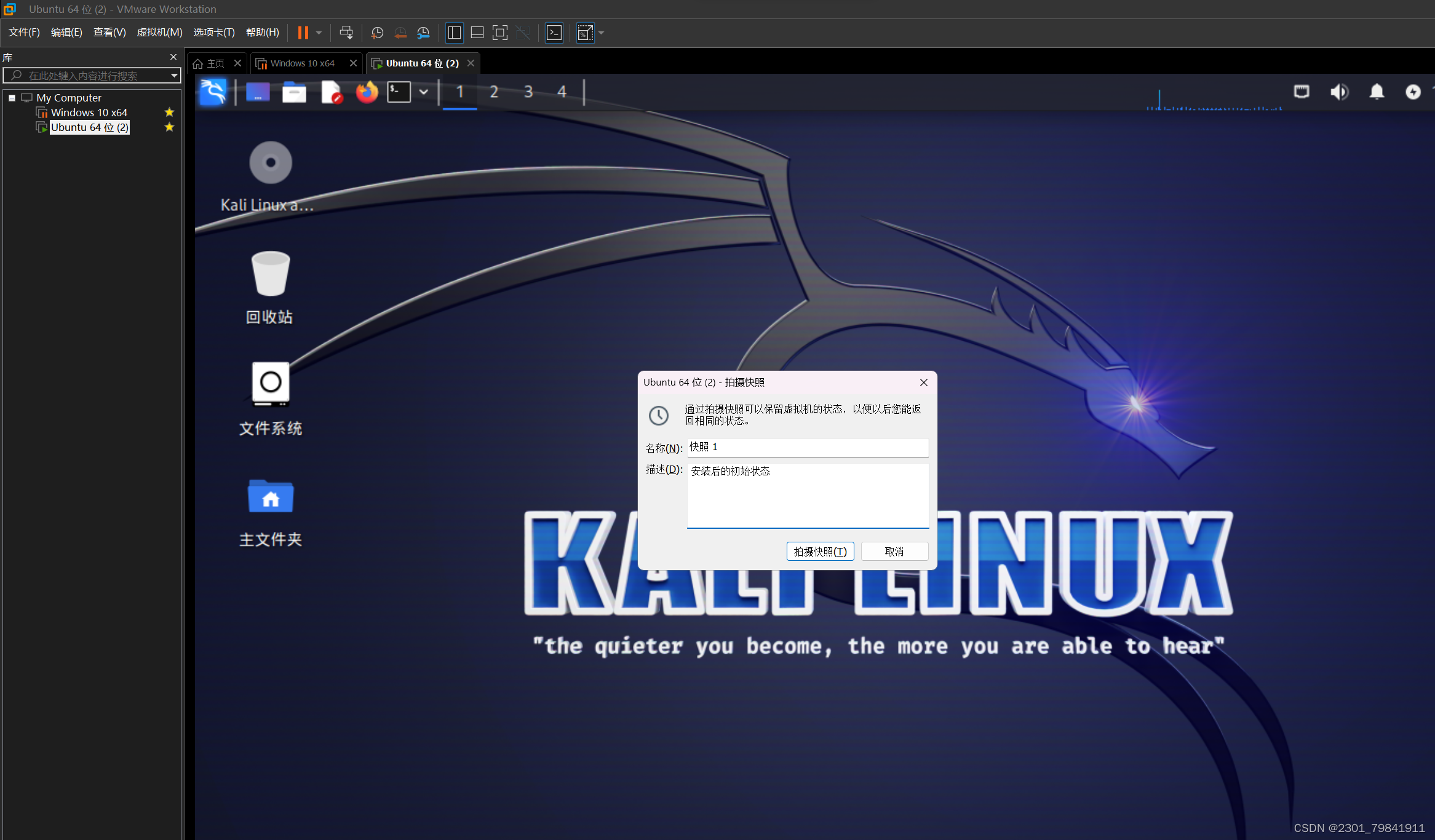Collapse the My Computer tree node

pyautogui.click(x=12, y=98)
